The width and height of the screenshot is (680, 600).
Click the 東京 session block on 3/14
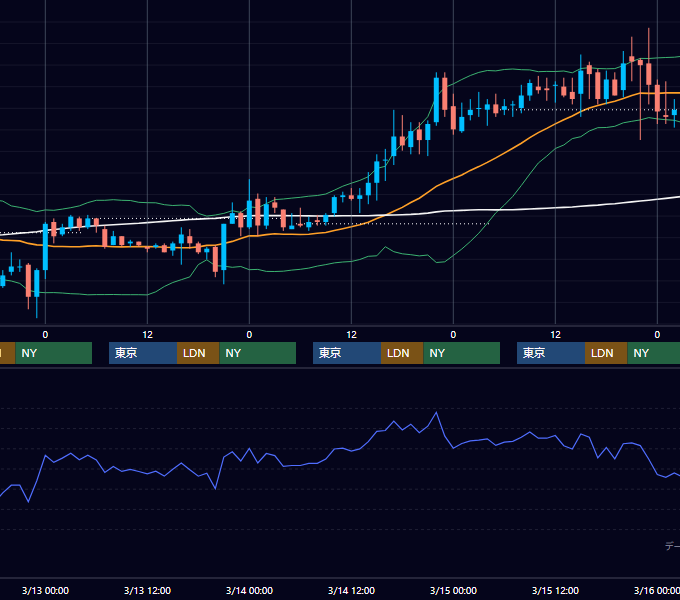[x=347, y=353]
